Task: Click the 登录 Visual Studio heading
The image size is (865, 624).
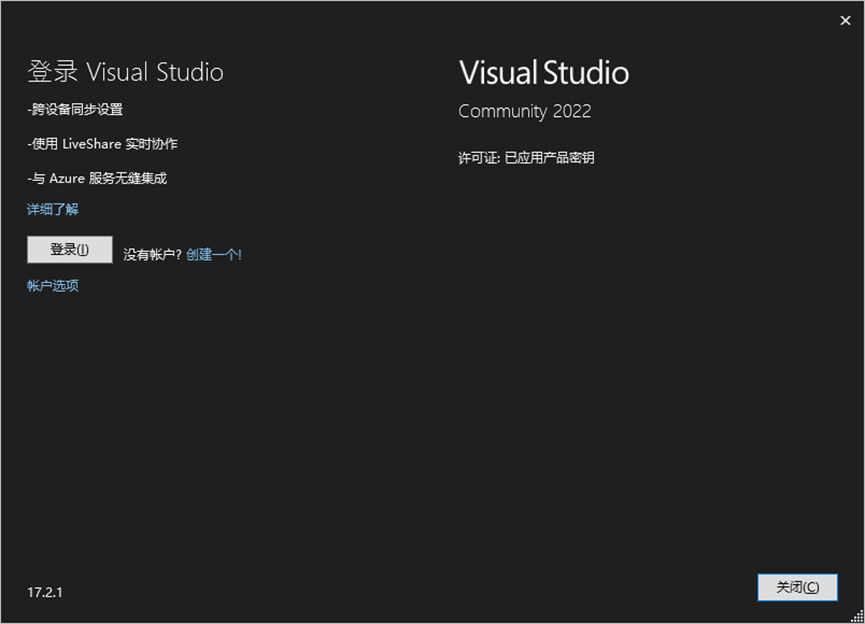Action: [125, 72]
